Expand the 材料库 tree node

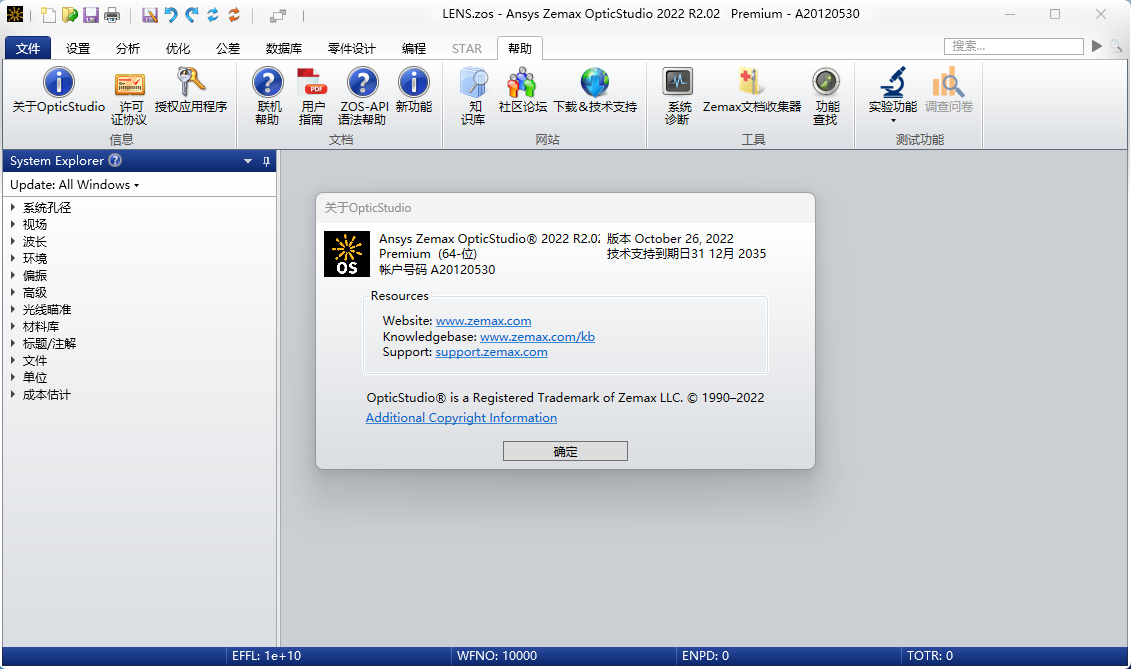13,326
